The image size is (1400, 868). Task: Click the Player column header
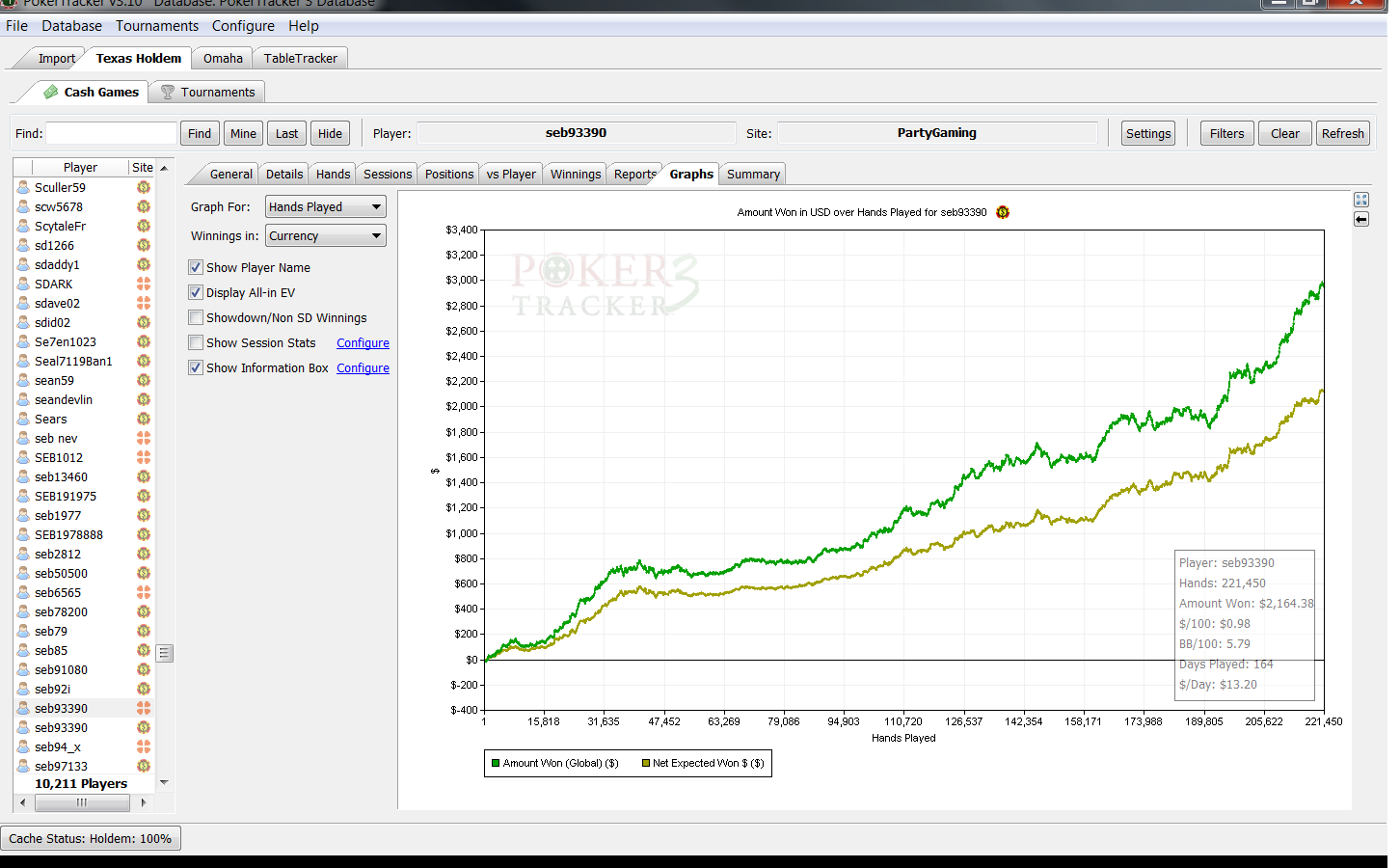[80, 167]
